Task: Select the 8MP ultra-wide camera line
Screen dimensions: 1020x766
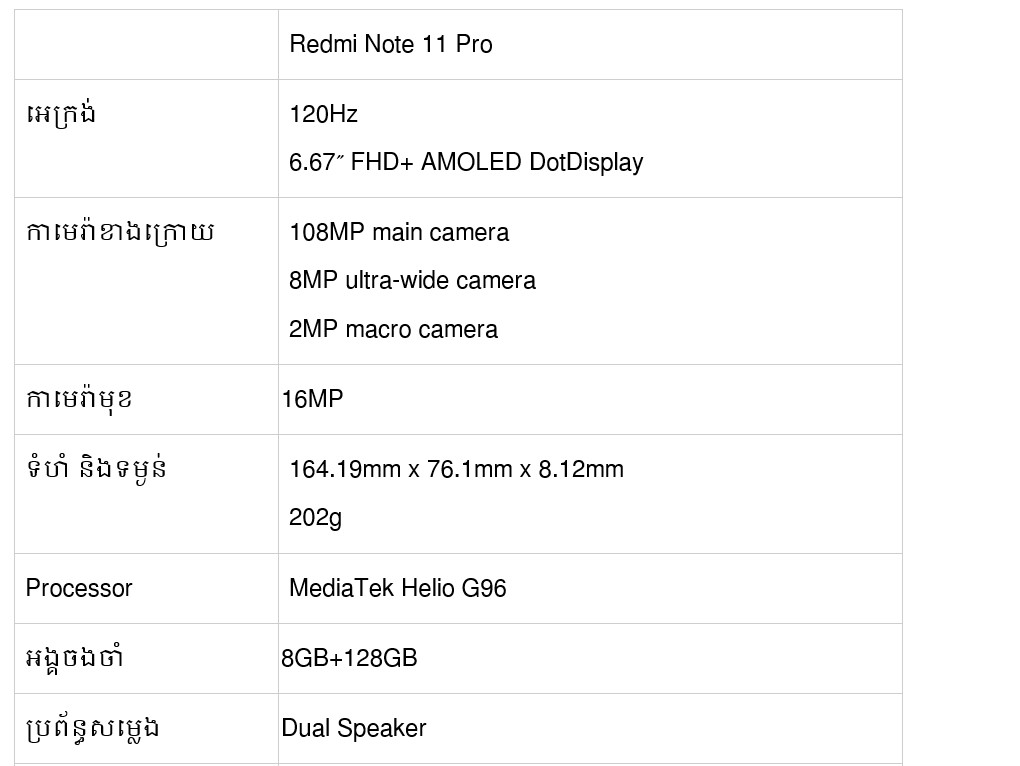Action: click(412, 281)
